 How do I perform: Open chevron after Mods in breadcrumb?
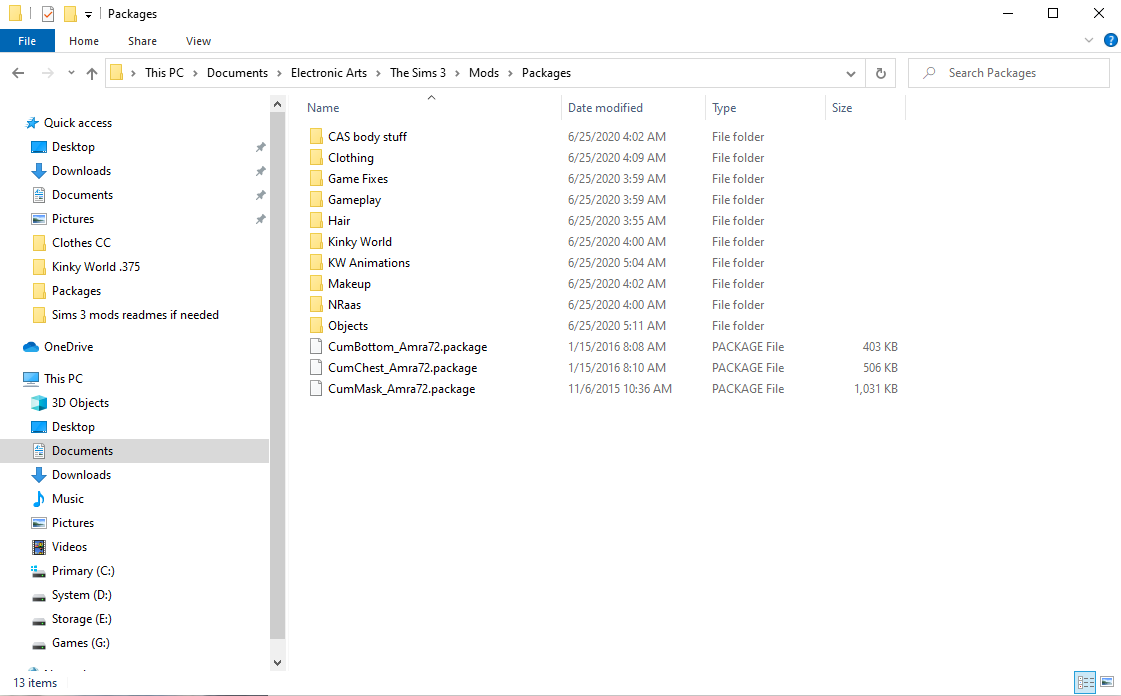click(510, 73)
